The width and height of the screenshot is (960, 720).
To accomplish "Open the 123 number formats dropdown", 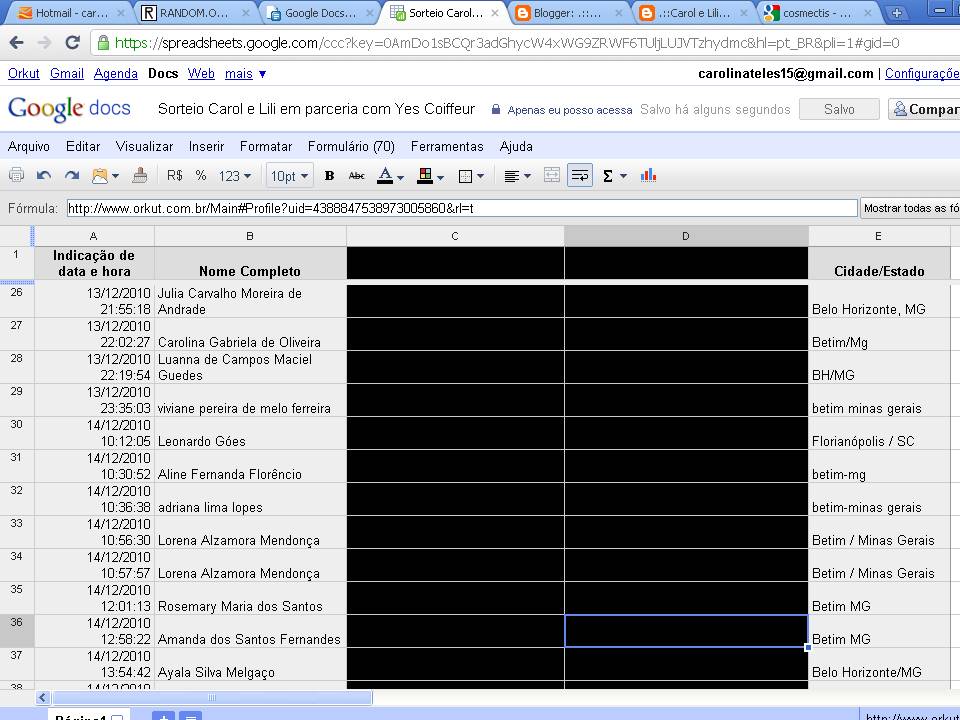I will pos(234,176).
